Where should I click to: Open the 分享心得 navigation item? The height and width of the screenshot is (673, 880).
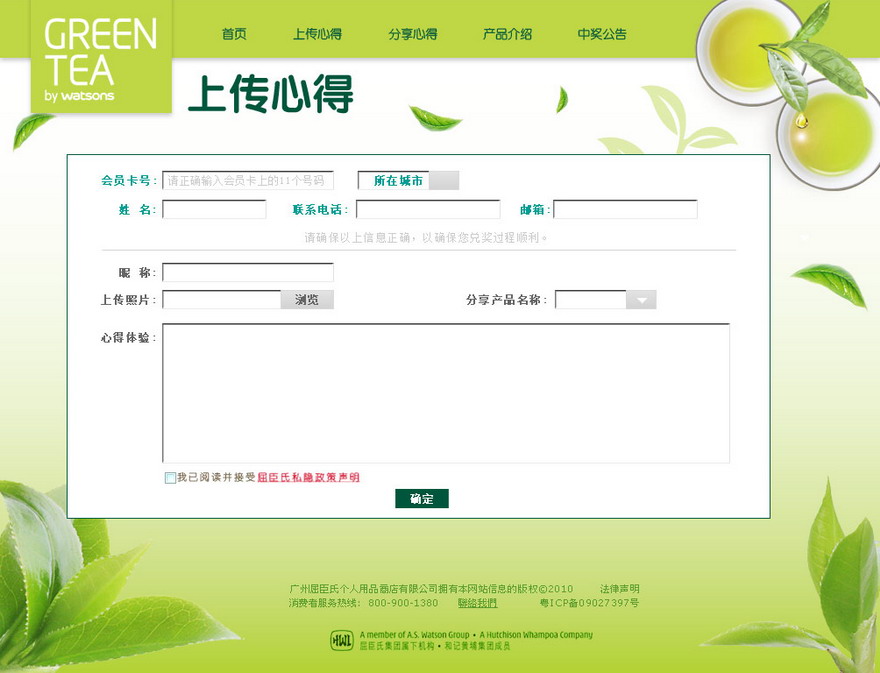412,34
